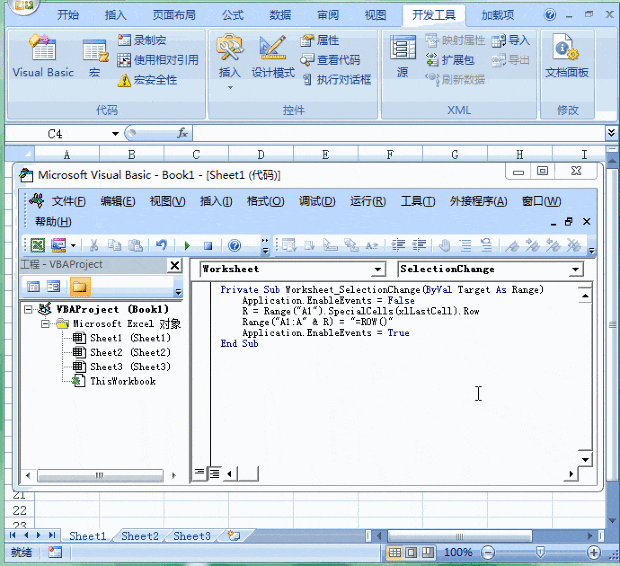Click the 设计模式 design mode icon
This screenshot has width=620, height=566.
[x=272, y=58]
